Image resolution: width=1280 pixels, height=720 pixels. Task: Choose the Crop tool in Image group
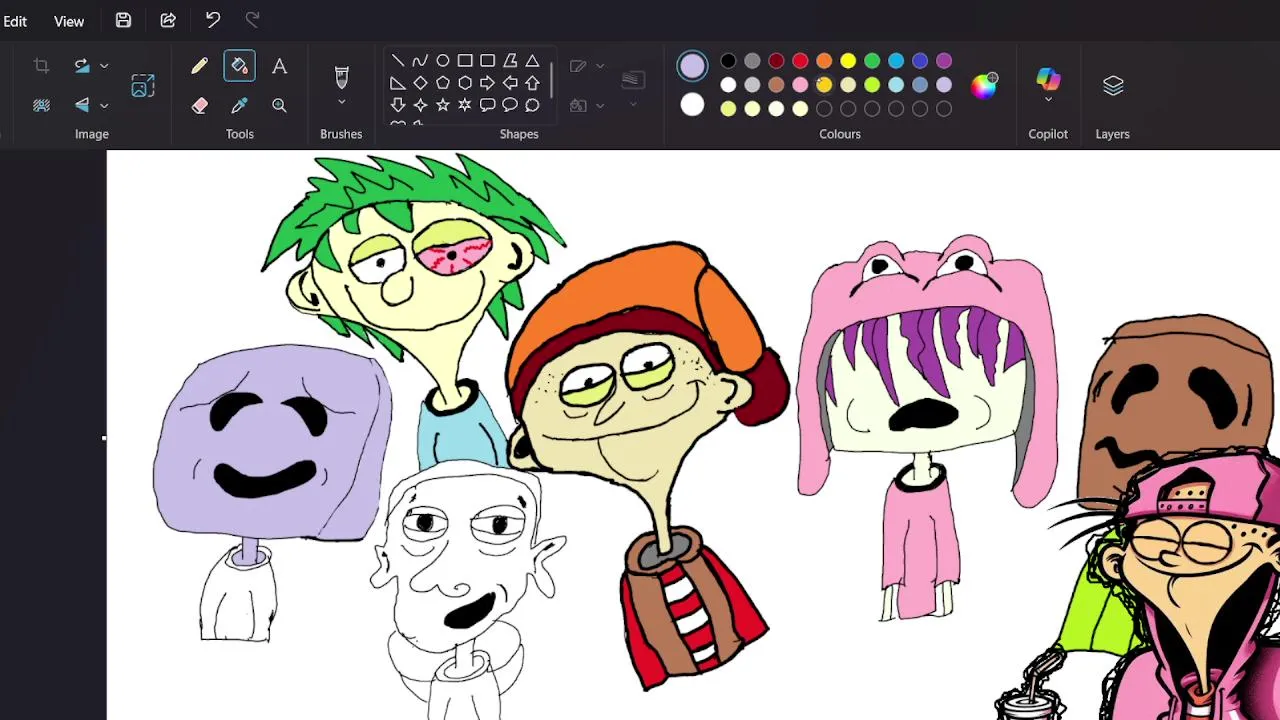click(41, 66)
